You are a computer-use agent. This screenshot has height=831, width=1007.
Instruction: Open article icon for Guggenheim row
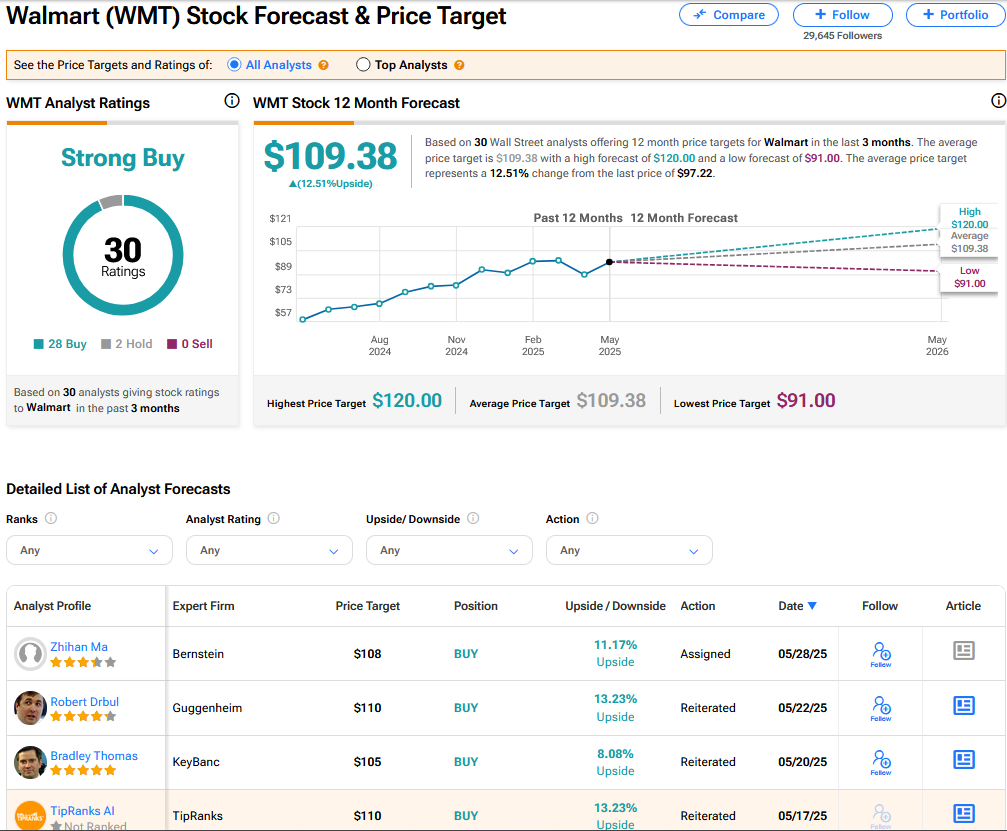pos(963,705)
